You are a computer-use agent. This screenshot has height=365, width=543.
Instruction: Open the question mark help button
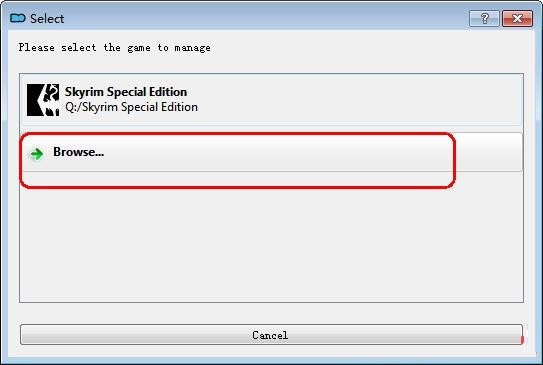coord(484,18)
